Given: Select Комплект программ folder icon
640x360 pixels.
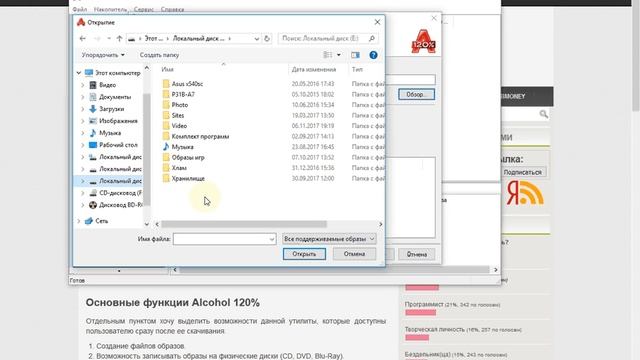Looking at the screenshot, I should (166, 136).
